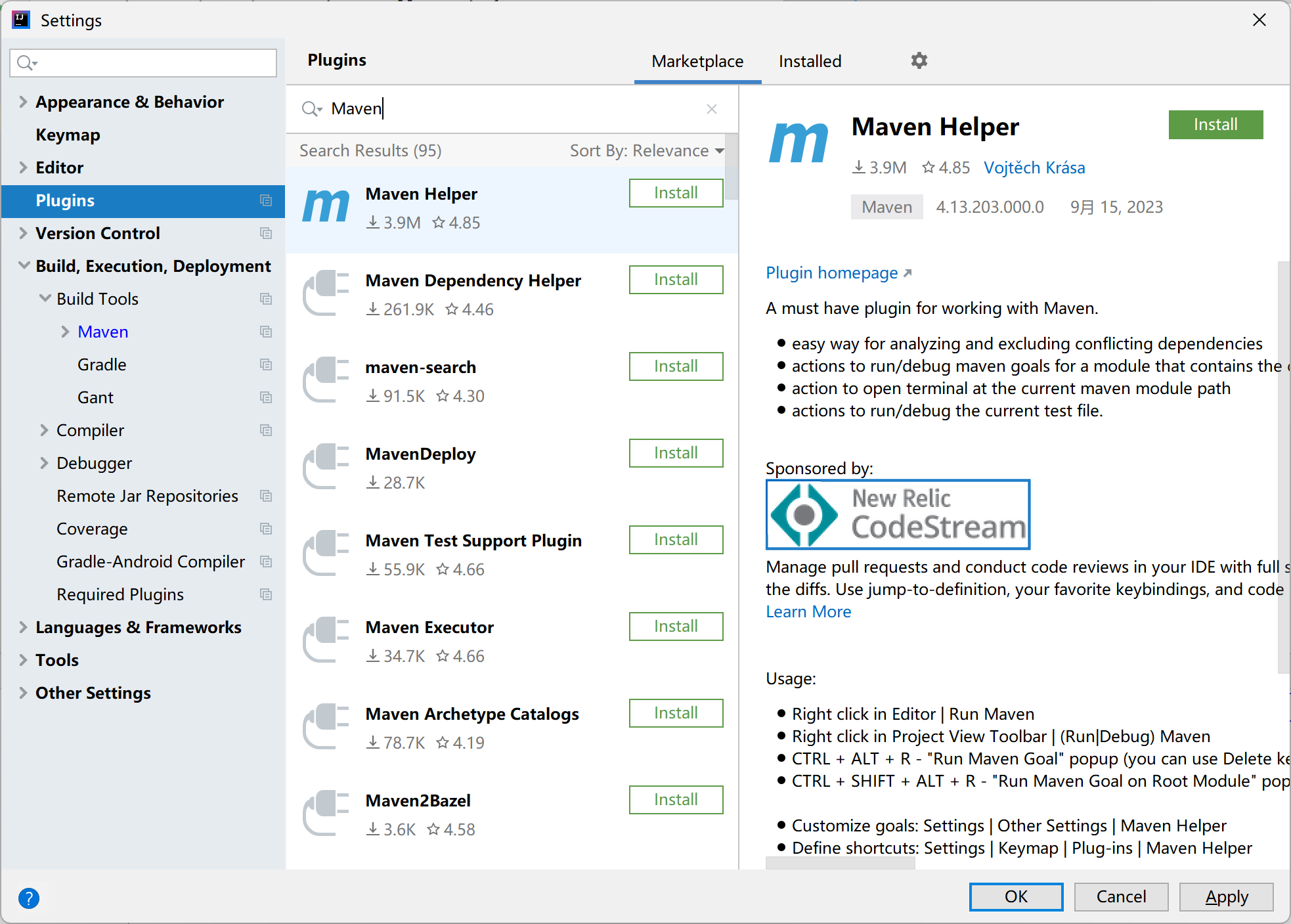Click the plugins gear settings icon
The image size is (1291, 924).
click(x=919, y=61)
